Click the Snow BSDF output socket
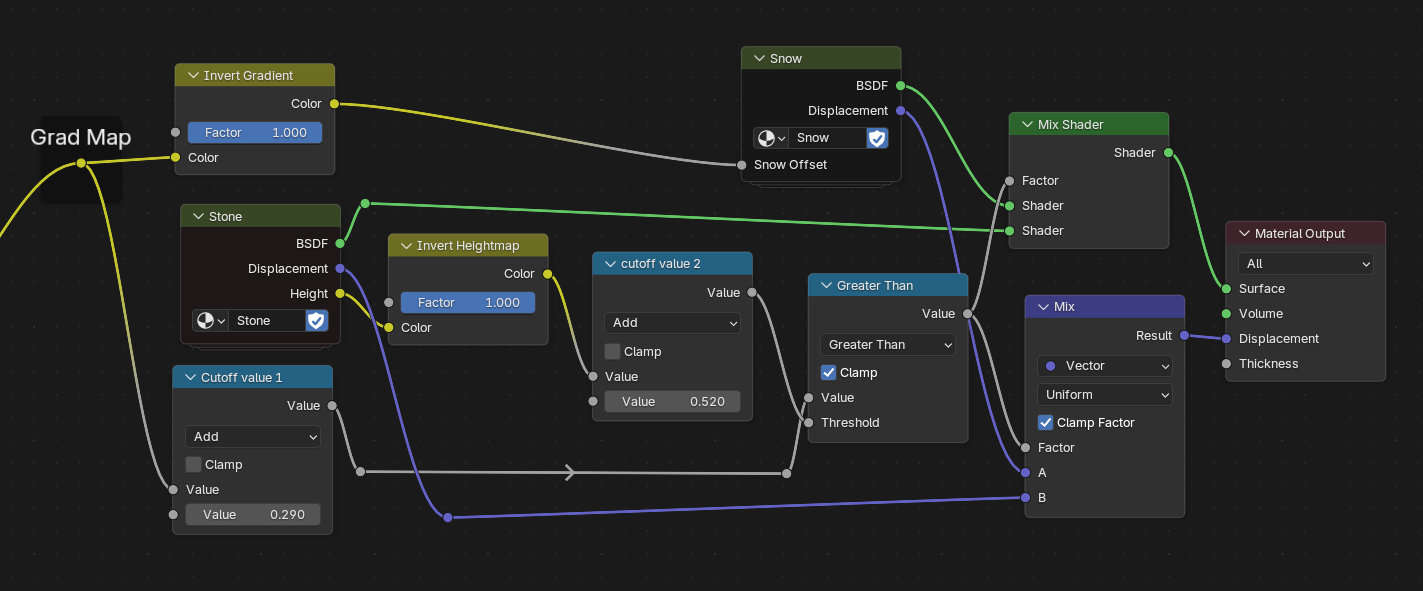Screen dimensions: 1423x591 (900, 86)
